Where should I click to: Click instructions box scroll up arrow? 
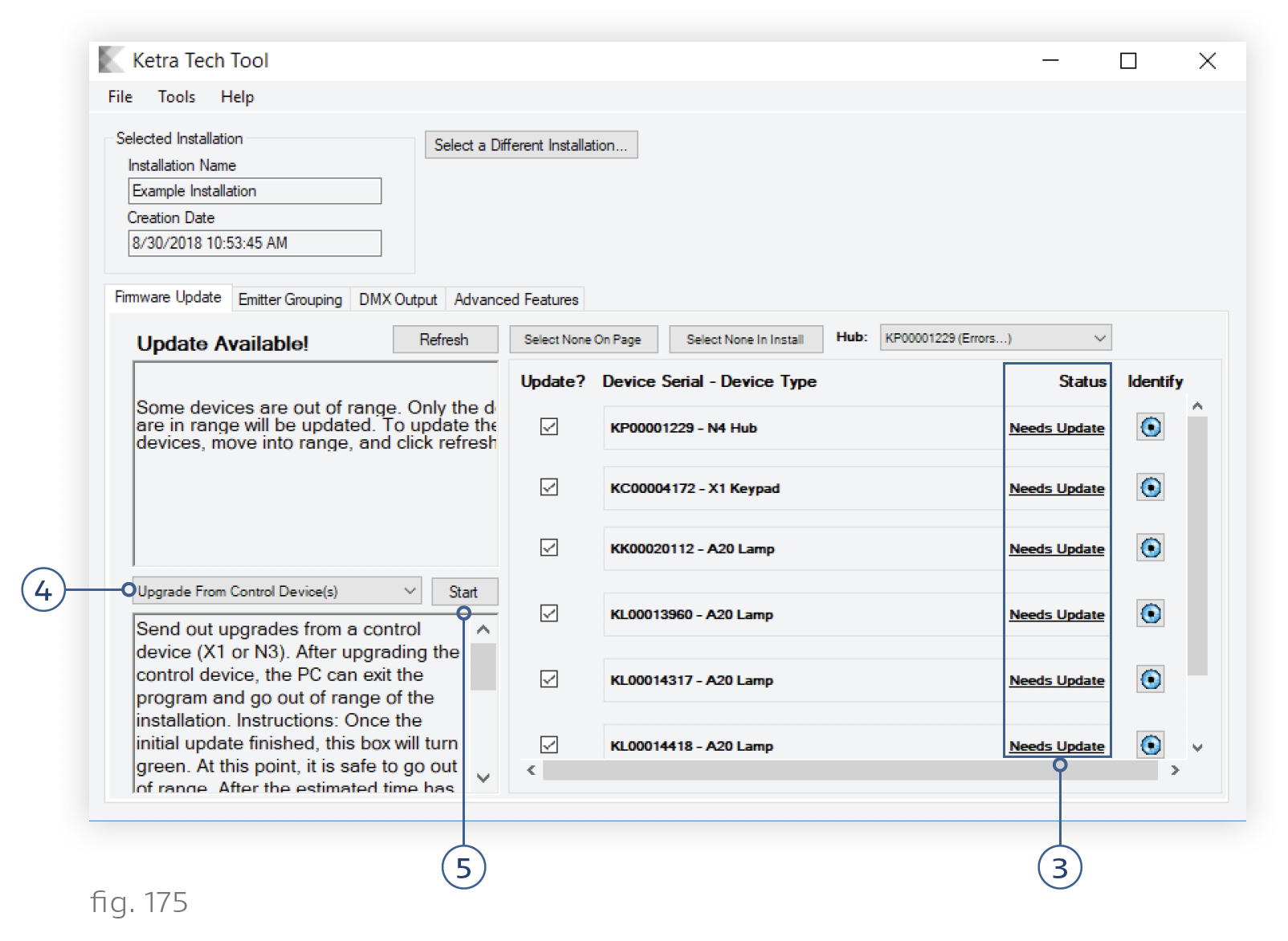click(x=483, y=629)
